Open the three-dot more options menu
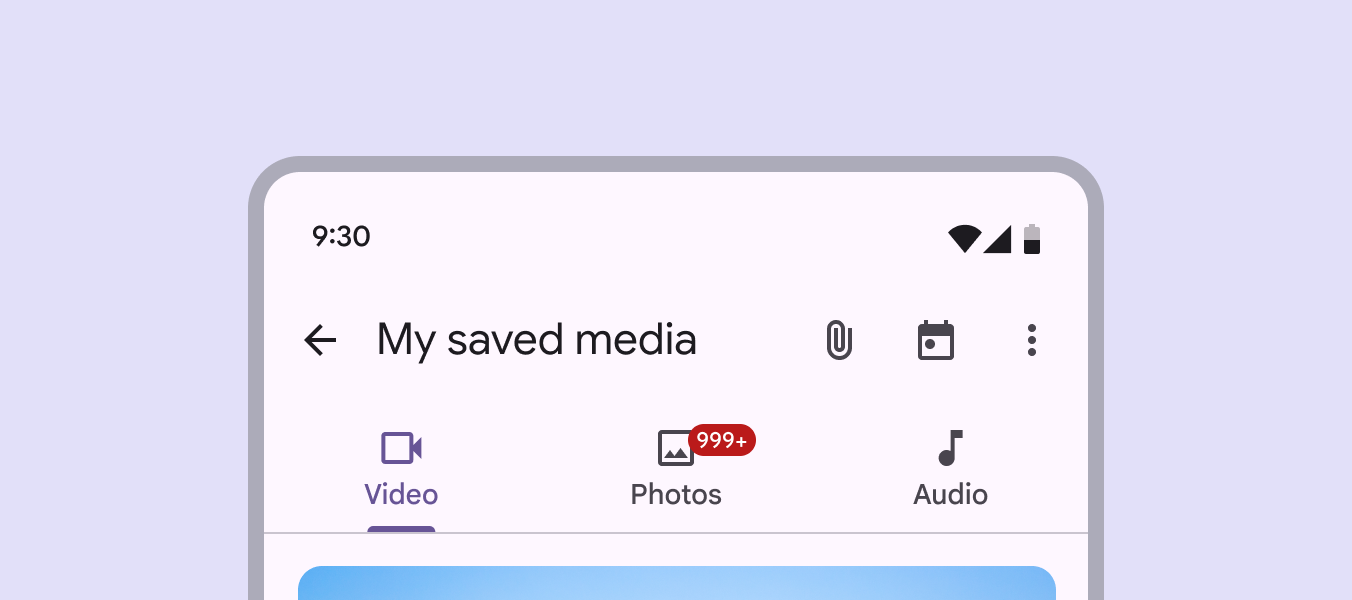 (1032, 340)
